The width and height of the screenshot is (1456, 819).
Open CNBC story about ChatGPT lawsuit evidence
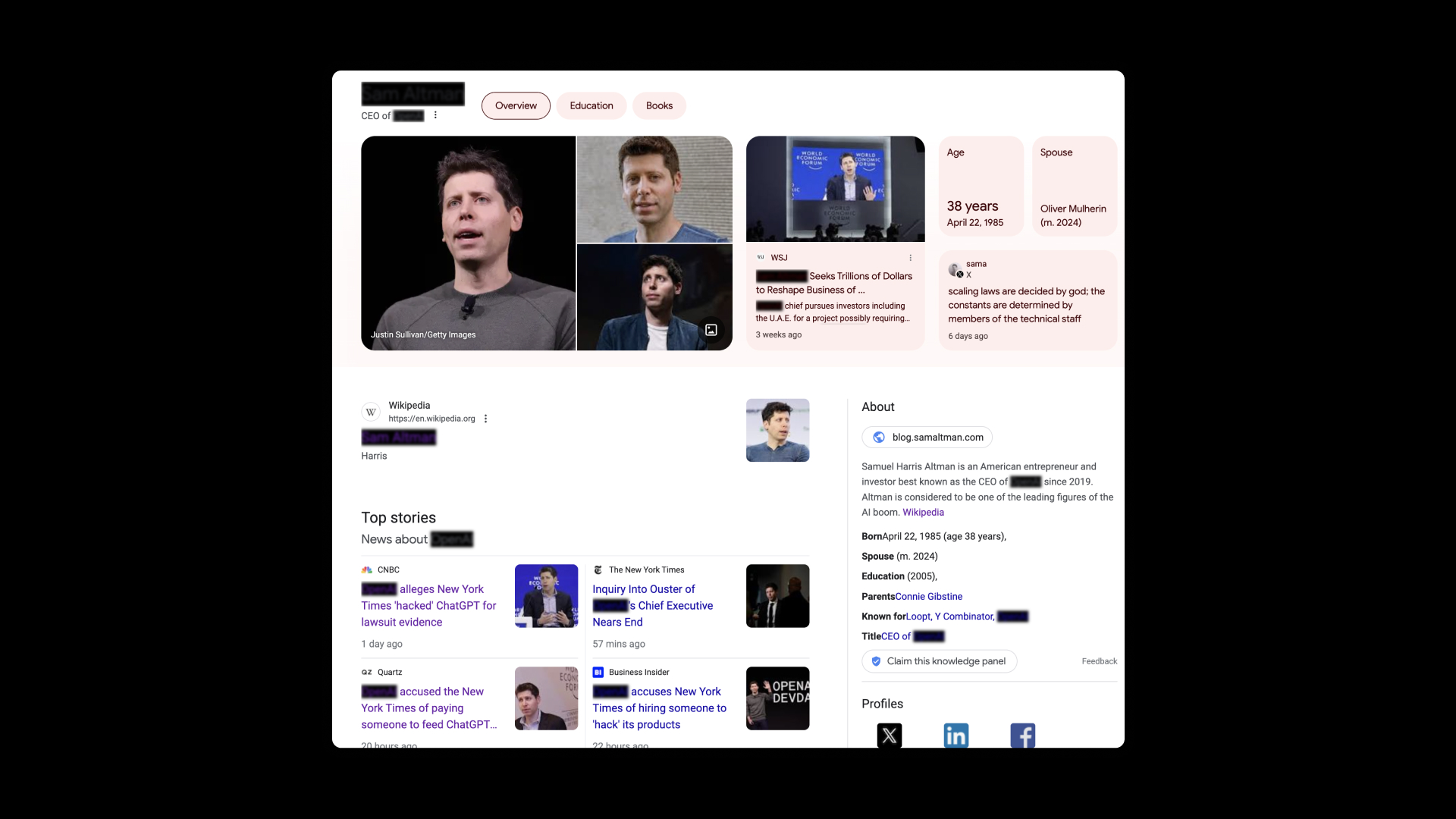429,606
